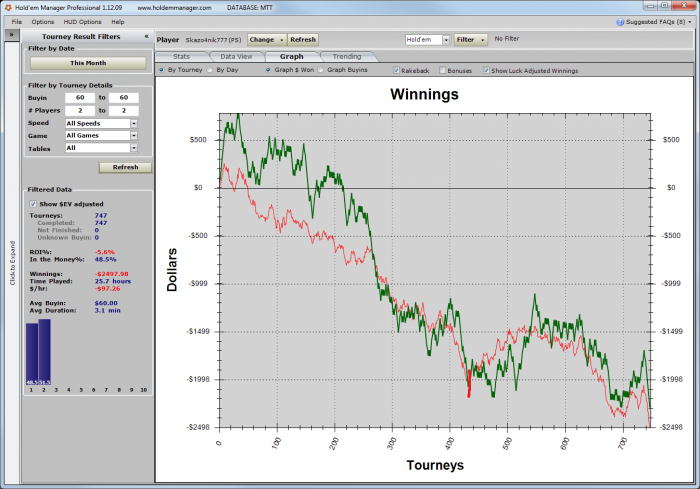Select the Graph $ Won option
Viewport: 700px width, 489px height.
(268, 70)
